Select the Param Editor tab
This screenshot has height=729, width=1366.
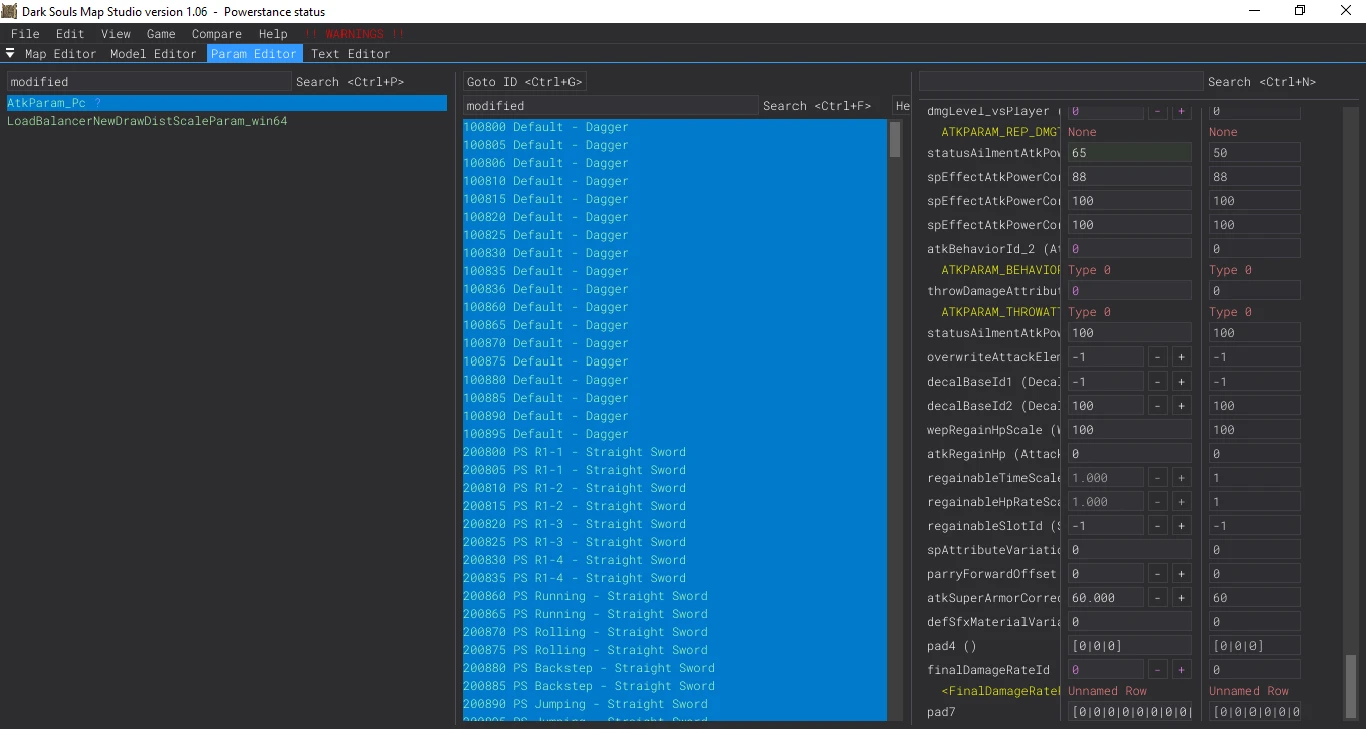point(254,54)
